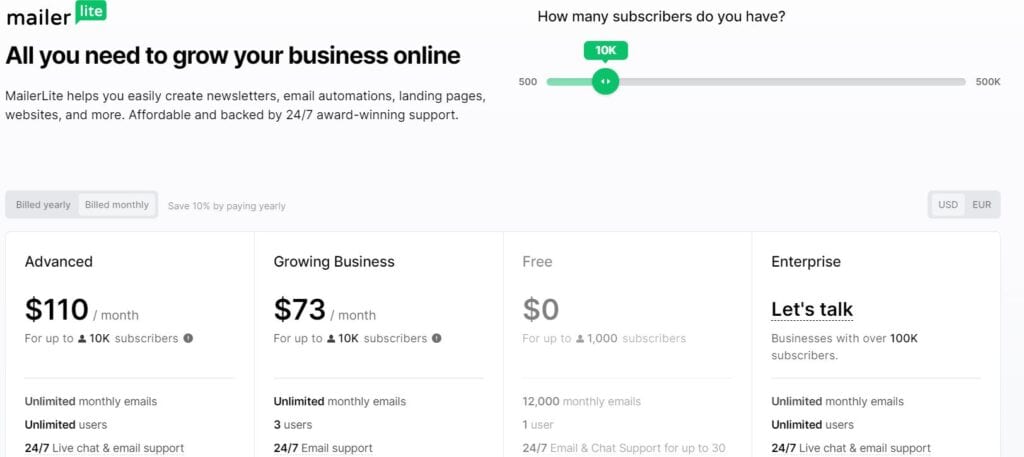Viewport: 1024px width, 457px height.
Task: Click 'Unlimited users' in Advanced plan
Action: pos(66,425)
